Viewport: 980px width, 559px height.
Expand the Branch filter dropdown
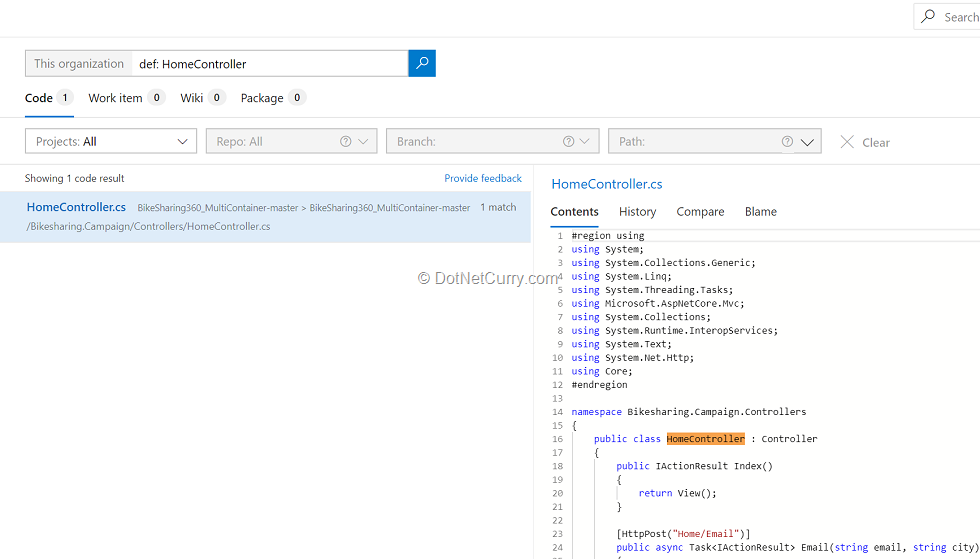point(586,142)
